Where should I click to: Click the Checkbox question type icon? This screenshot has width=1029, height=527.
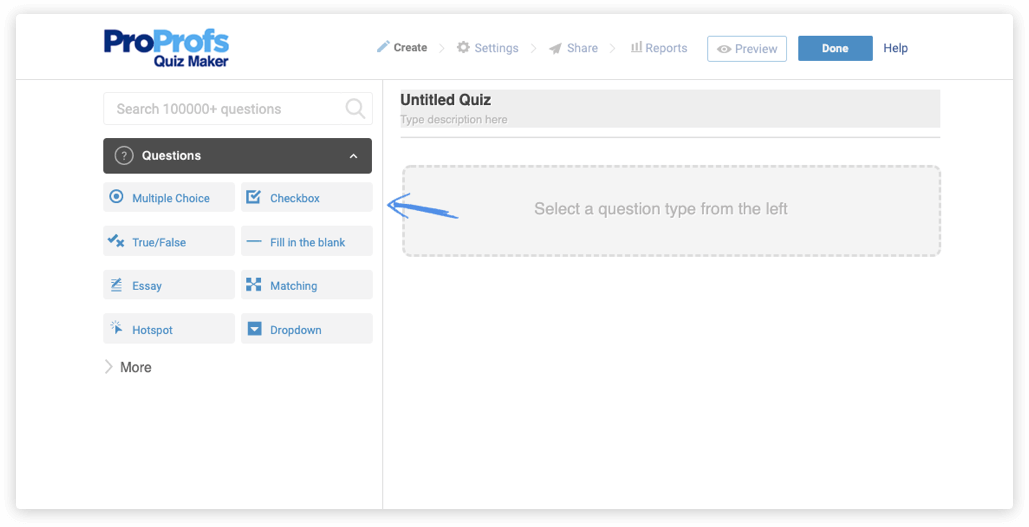[254, 197]
